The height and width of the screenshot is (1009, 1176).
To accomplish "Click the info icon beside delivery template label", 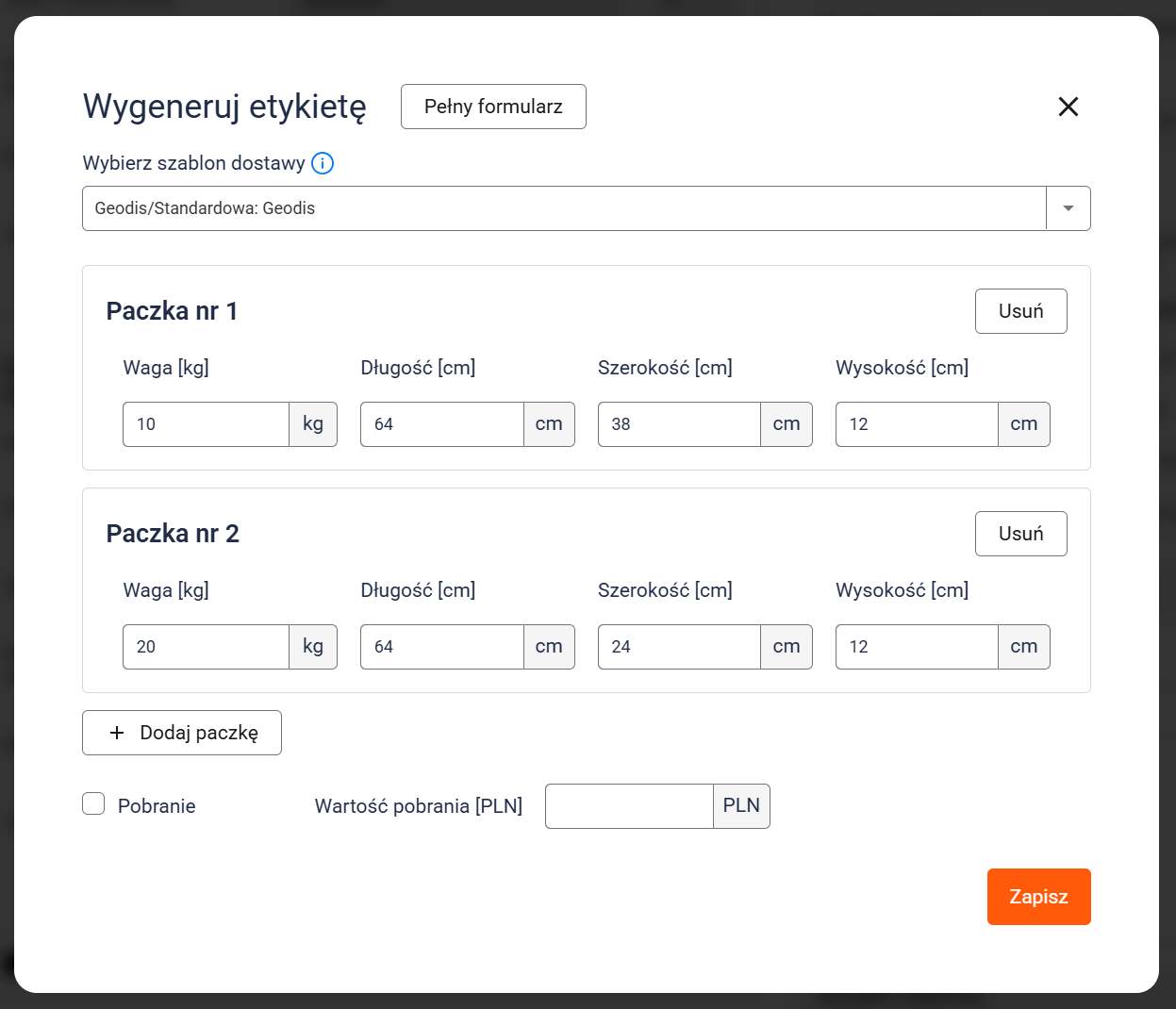I will (323, 163).
